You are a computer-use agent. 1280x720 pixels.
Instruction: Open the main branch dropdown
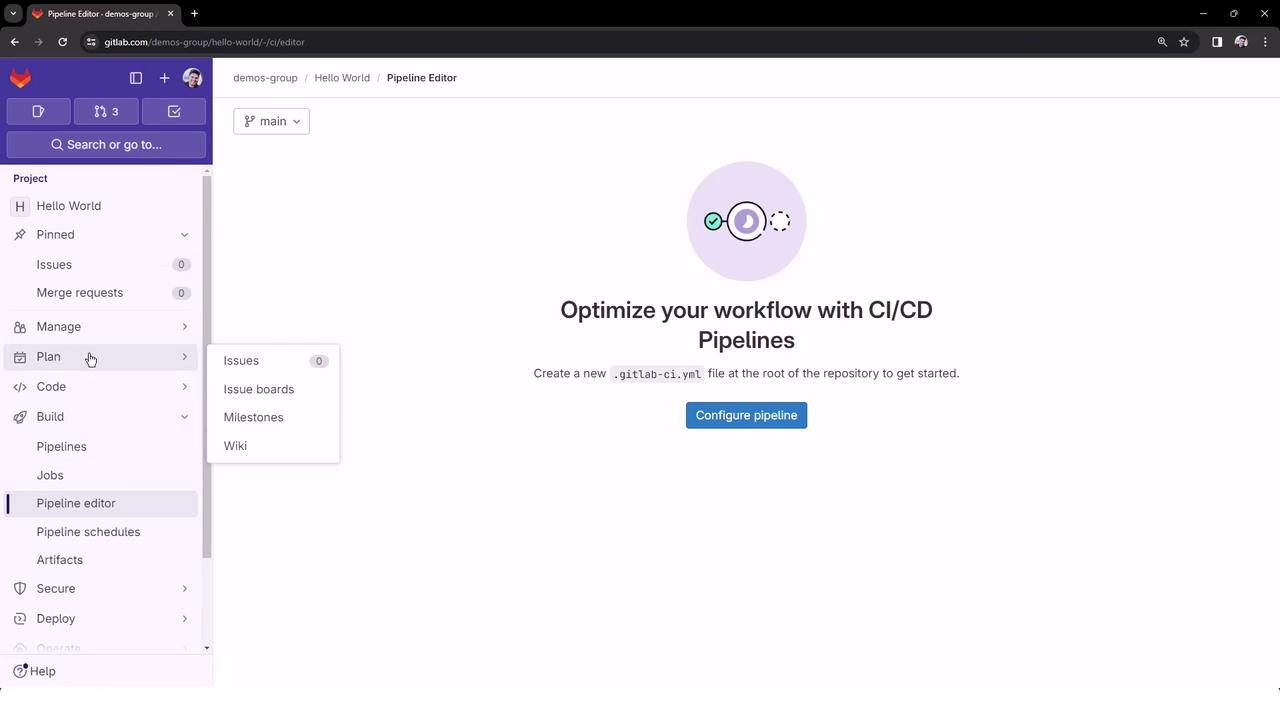[271, 122]
